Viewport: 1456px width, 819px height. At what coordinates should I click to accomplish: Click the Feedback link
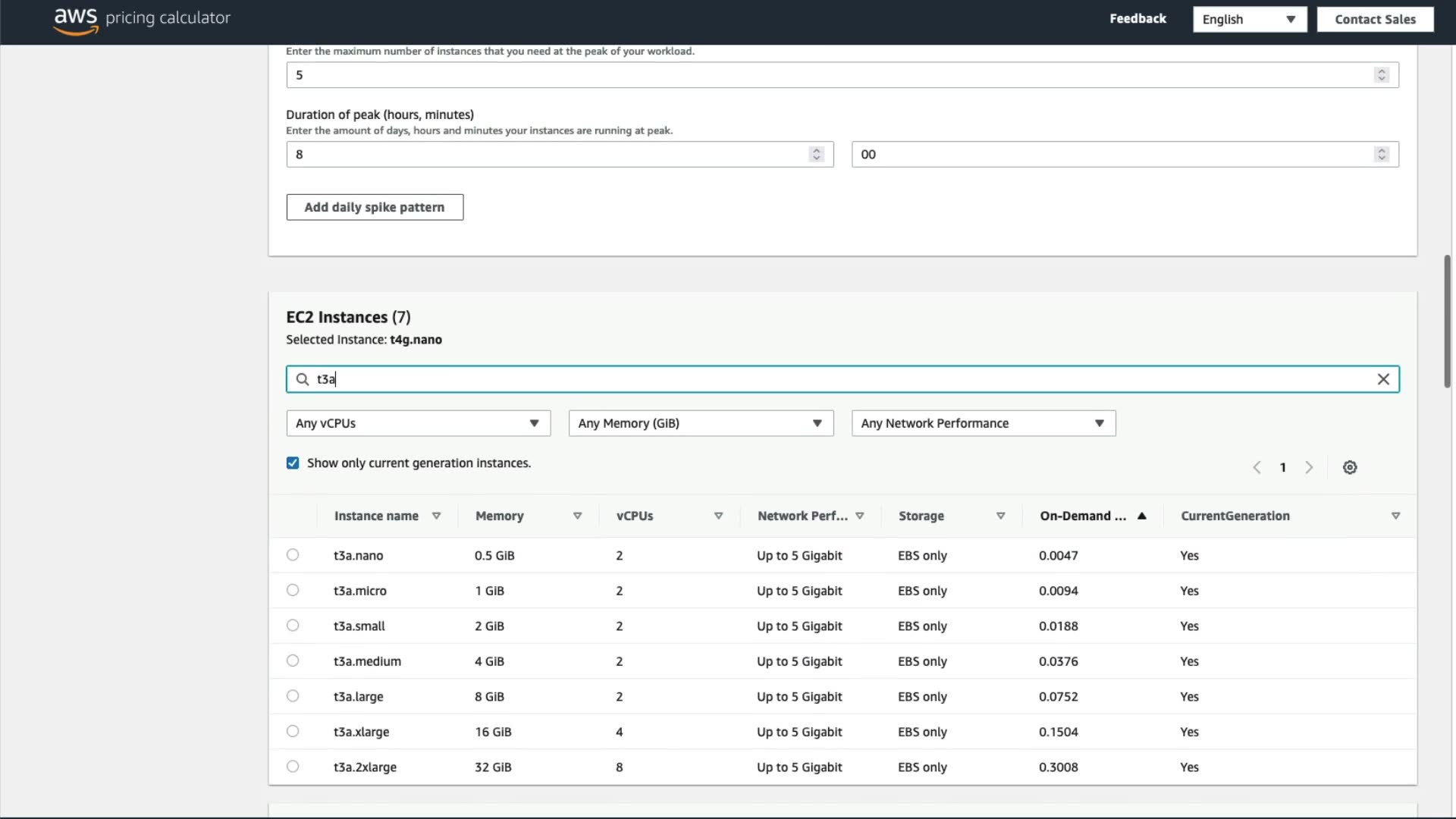pyautogui.click(x=1137, y=19)
